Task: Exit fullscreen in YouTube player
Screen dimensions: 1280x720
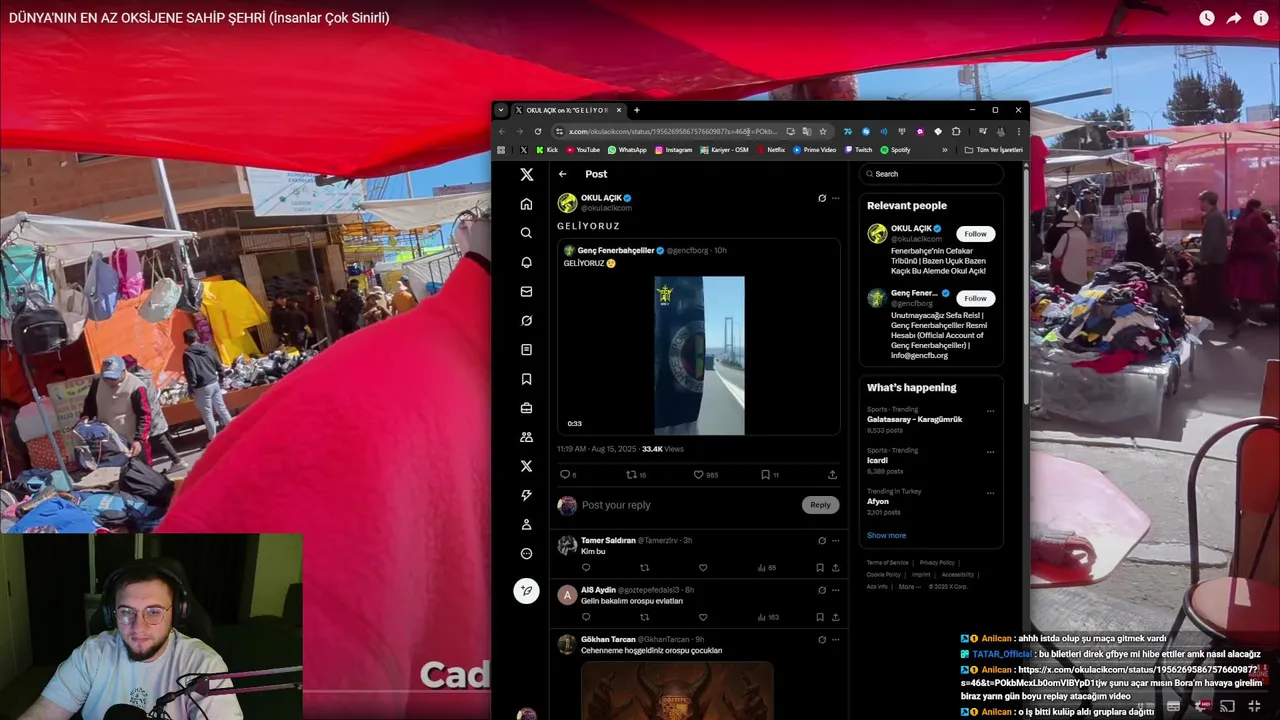Action: [1256, 707]
